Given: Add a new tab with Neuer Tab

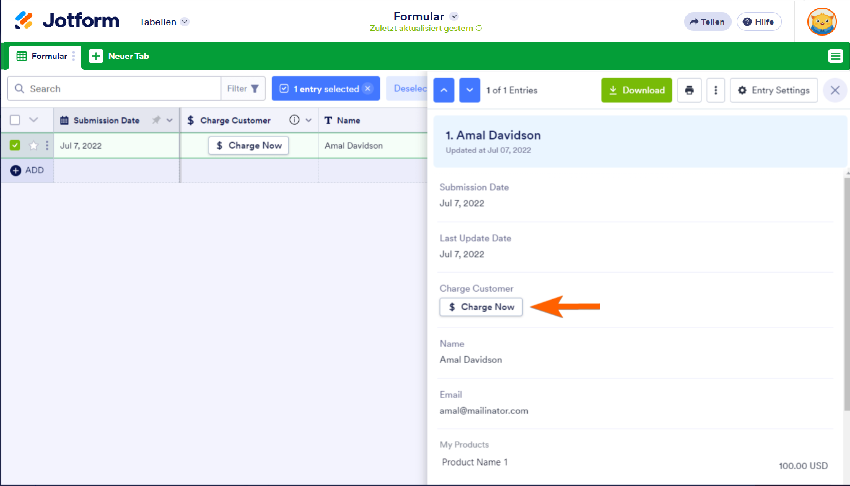Looking at the screenshot, I should [120, 56].
